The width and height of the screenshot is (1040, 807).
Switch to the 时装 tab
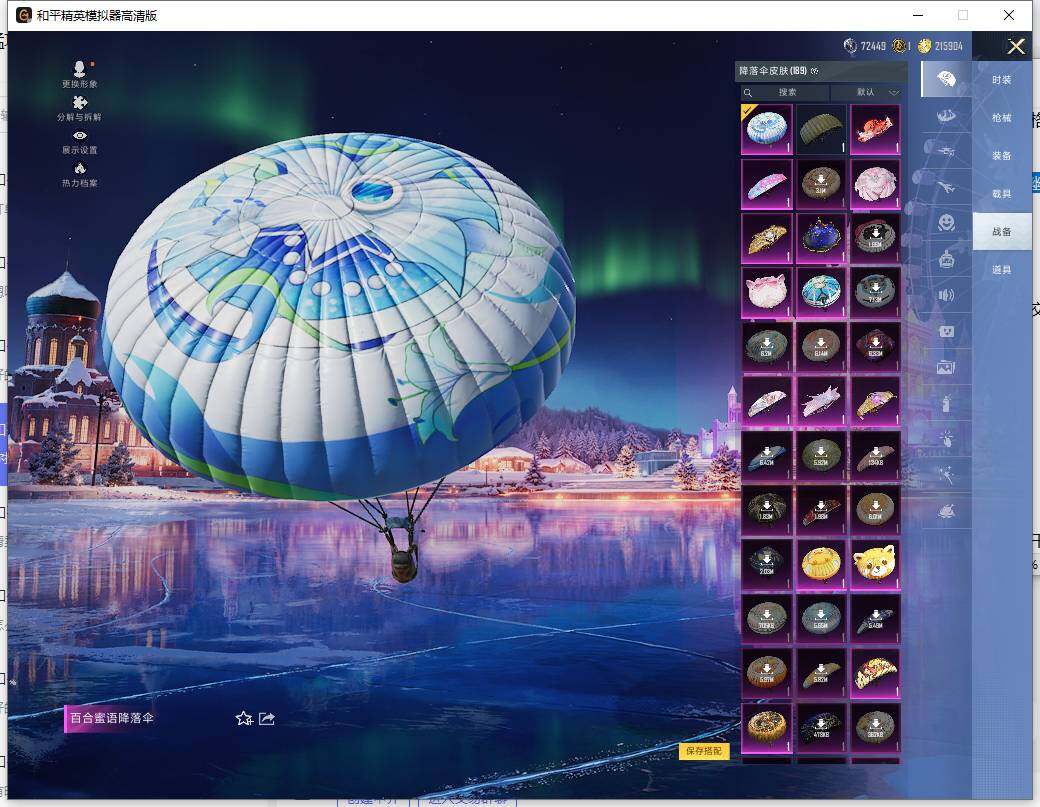(1002, 80)
